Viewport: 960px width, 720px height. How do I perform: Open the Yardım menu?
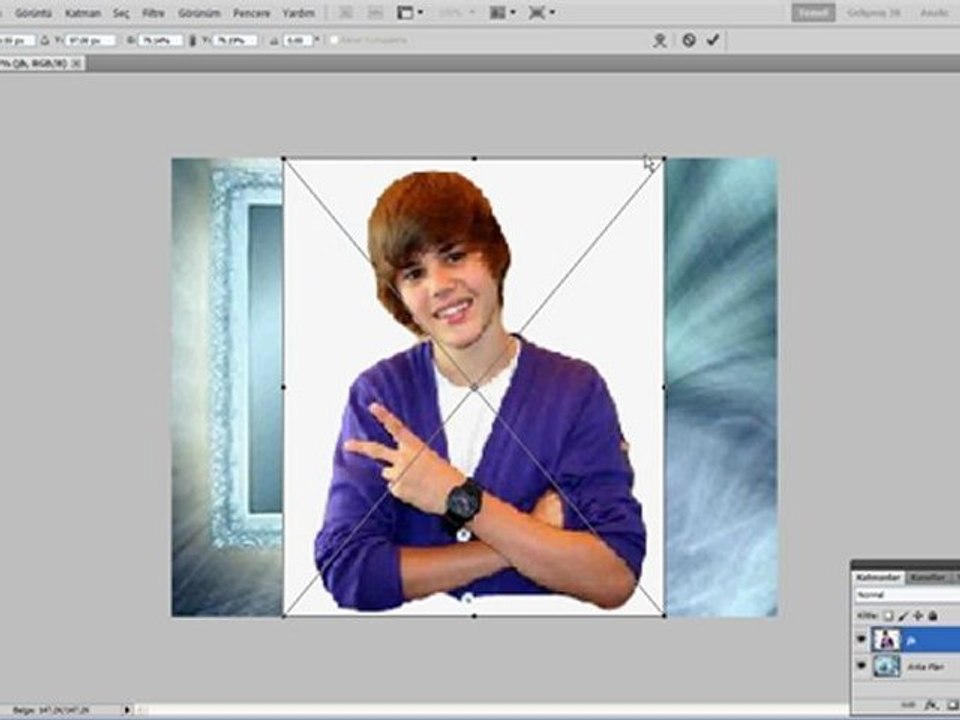299,13
